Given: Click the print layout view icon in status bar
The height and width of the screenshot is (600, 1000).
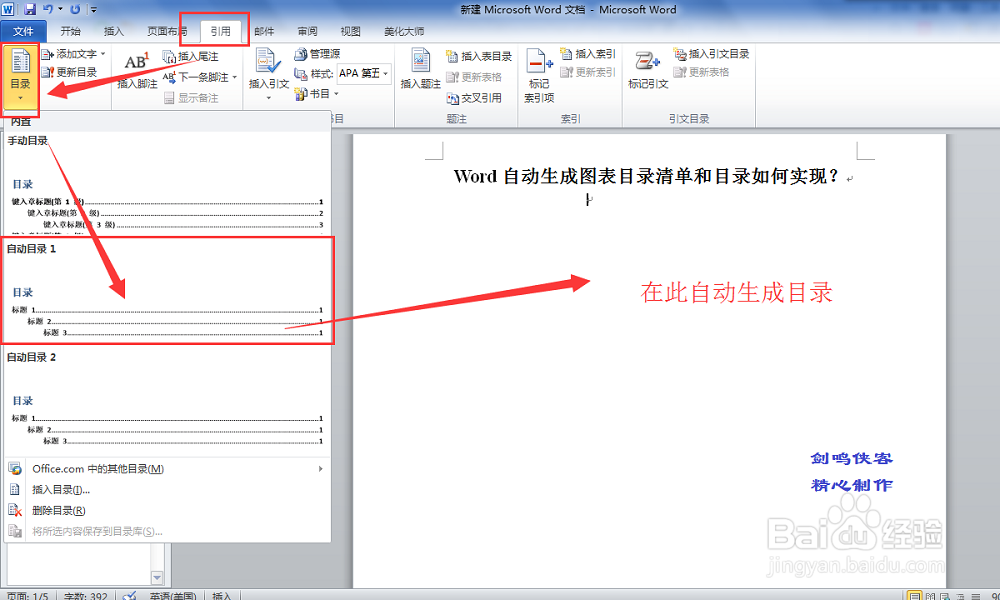Looking at the screenshot, I should coord(914,596).
